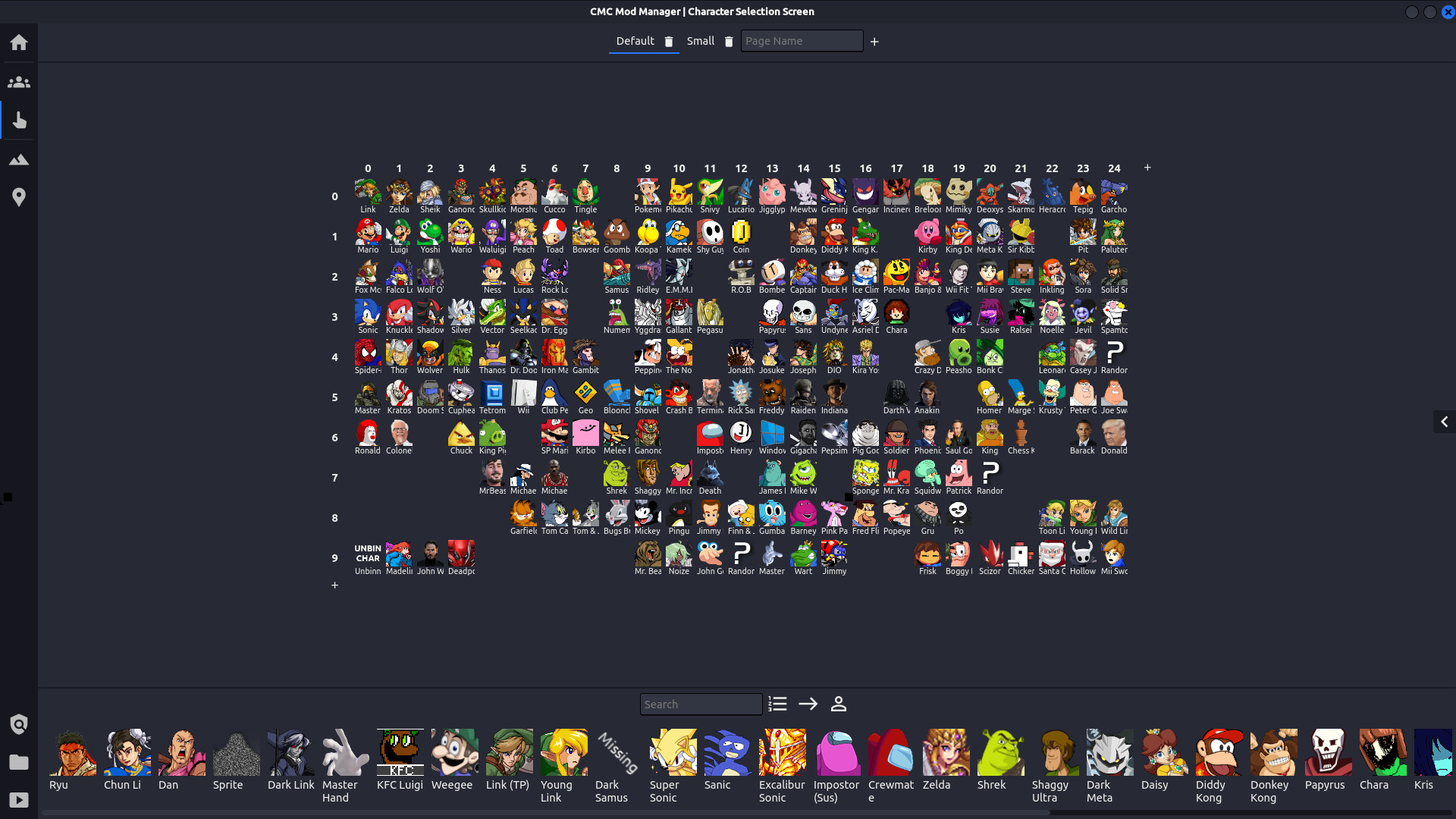Click the arrow icon next to the search box
The image size is (1456, 819).
(x=808, y=704)
